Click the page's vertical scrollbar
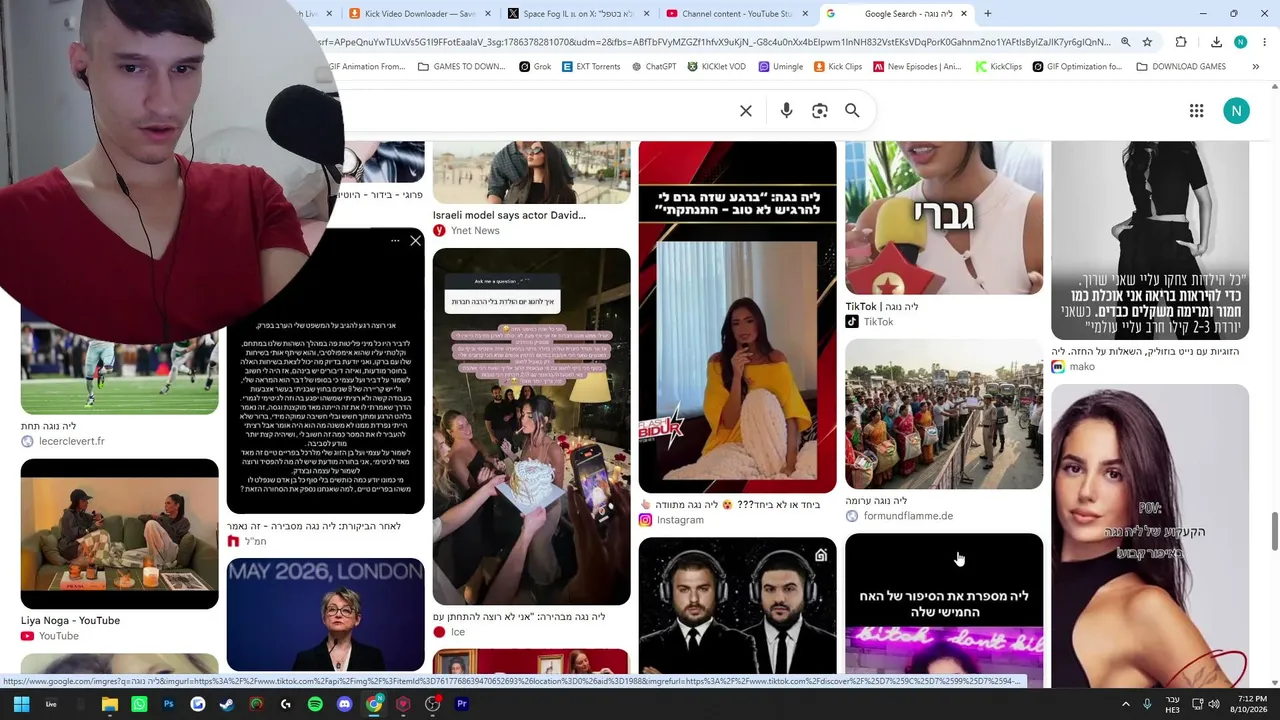The image size is (1280, 720). pos(1274,530)
